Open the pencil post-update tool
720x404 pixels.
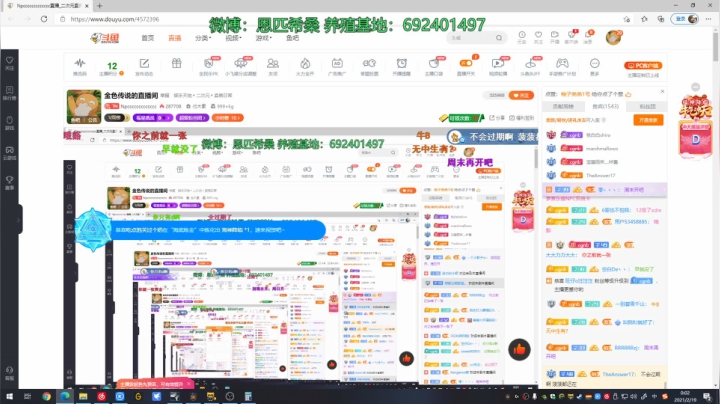point(144,66)
